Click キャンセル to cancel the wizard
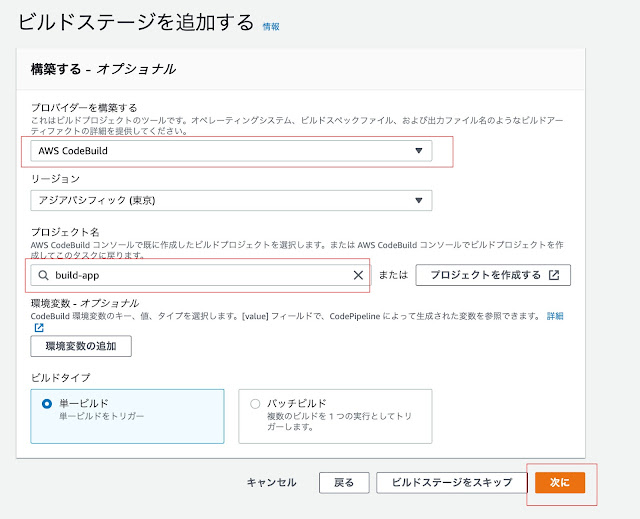 [271, 482]
